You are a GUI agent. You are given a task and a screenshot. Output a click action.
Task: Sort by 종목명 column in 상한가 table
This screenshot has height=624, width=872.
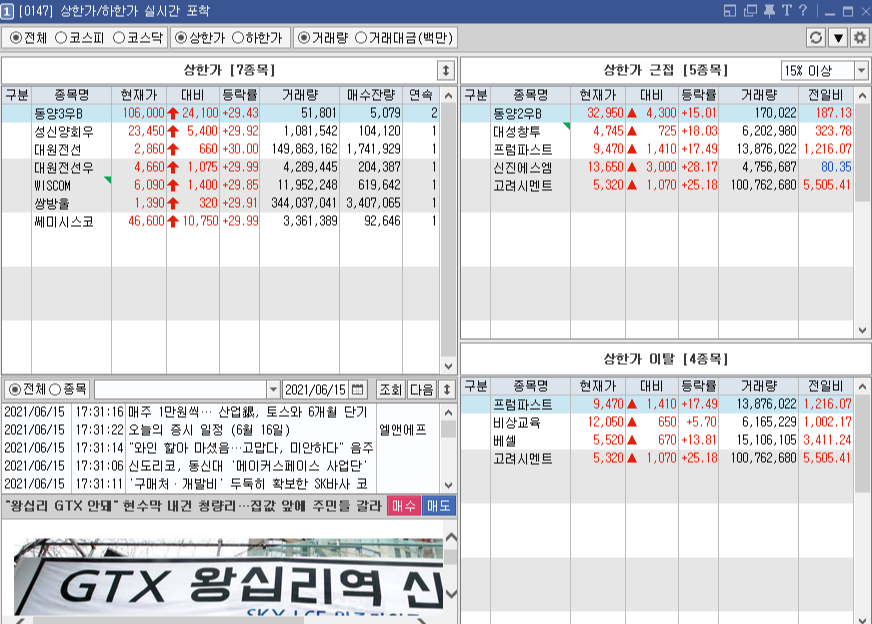click(x=71, y=95)
